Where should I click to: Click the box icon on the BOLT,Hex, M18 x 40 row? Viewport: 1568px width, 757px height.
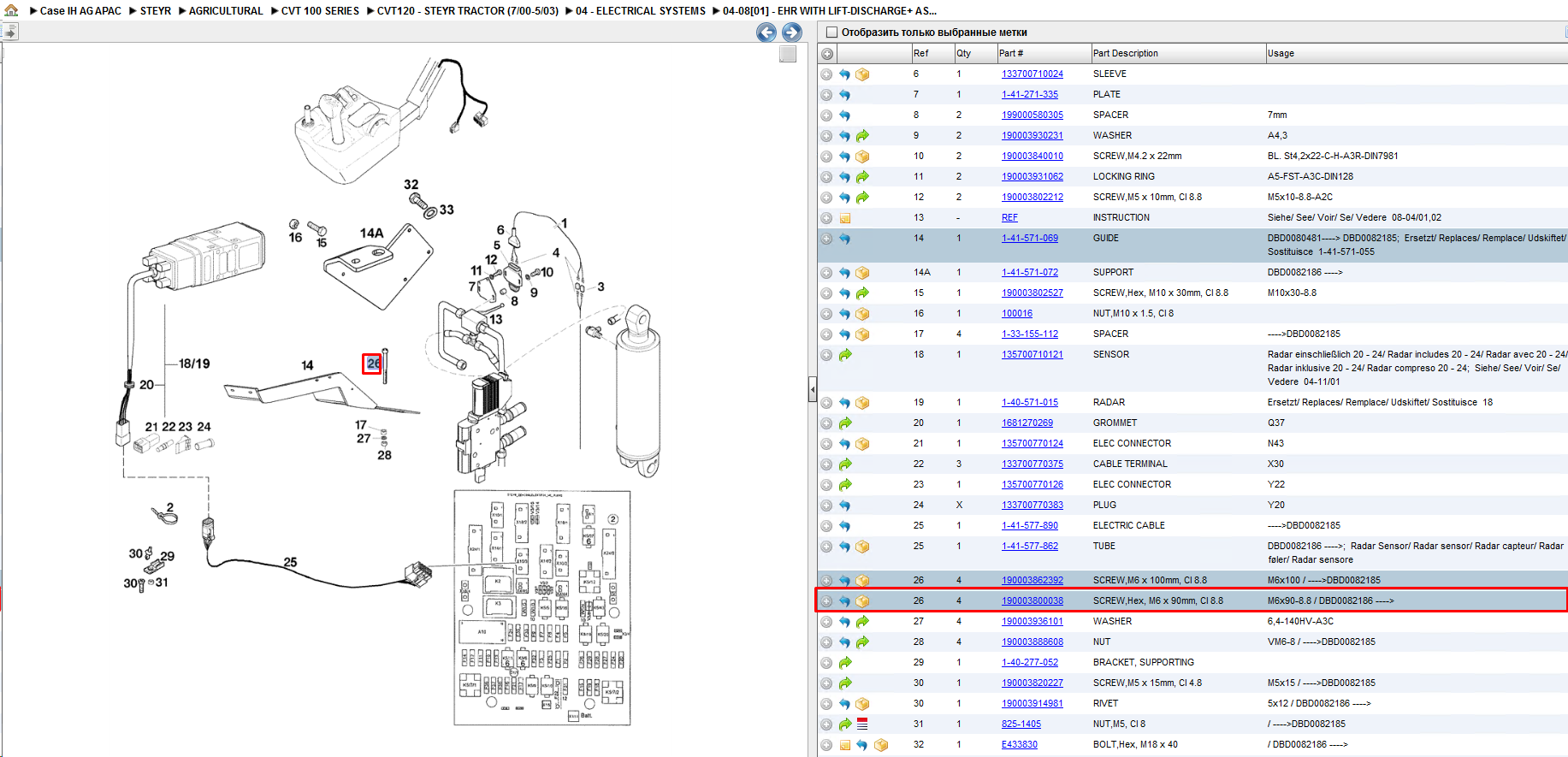click(x=881, y=745)
